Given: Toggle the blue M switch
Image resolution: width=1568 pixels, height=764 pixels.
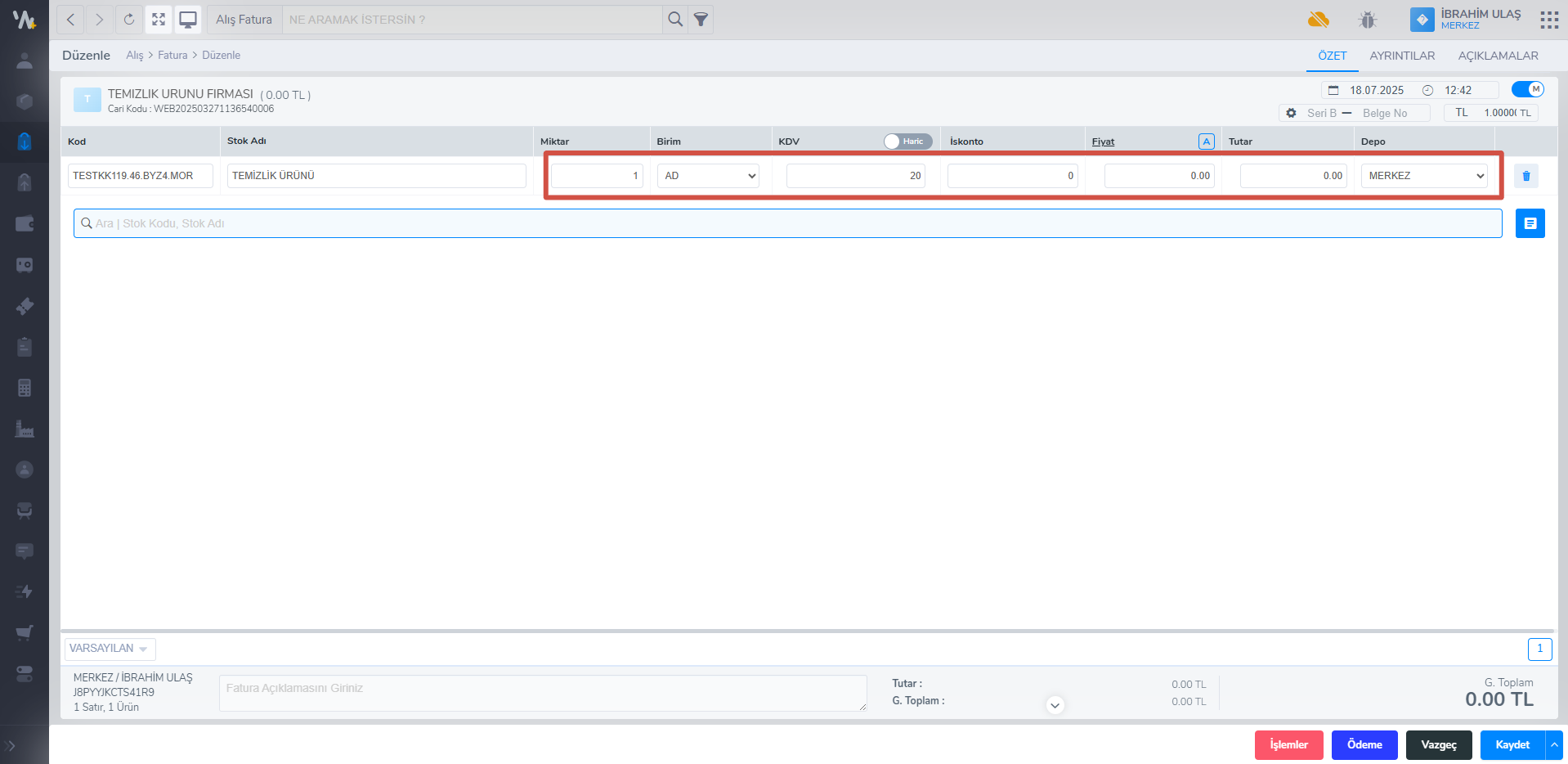Looking at the screenshot, I should 1527,89.
